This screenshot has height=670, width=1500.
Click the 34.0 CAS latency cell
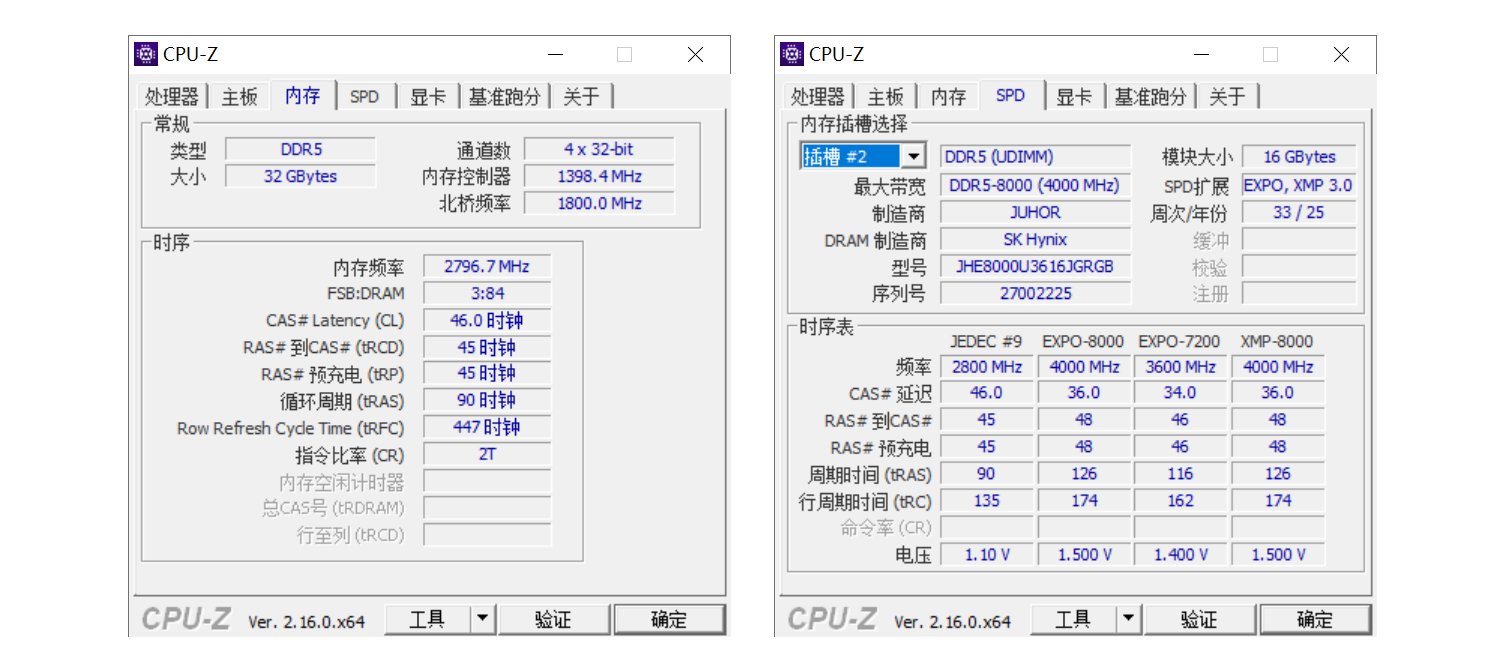click(1181, 394)
